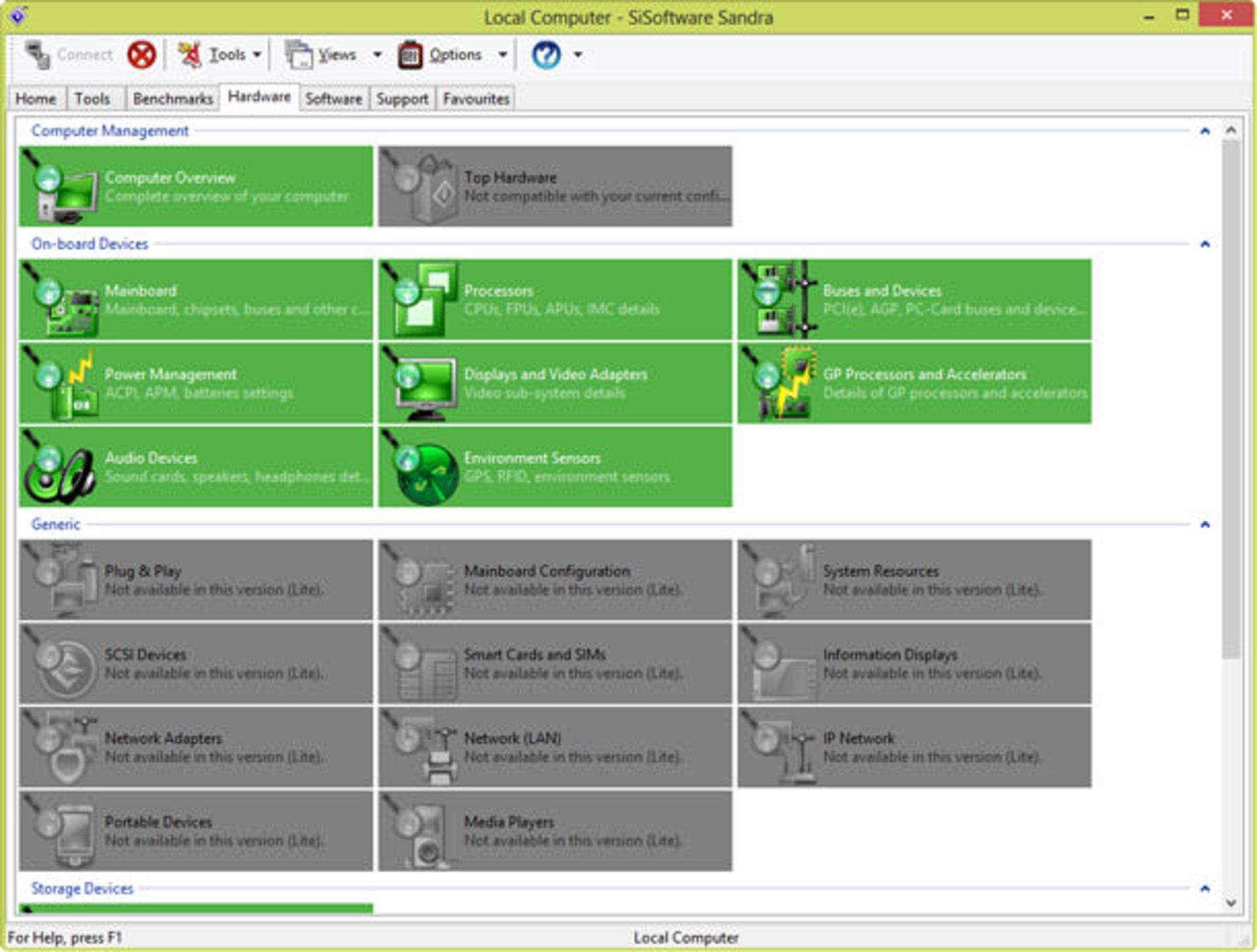The height and width of the screenshot is (952, 1257).
Task: Click the blue help question mark icon
Action: click(546, 54)
